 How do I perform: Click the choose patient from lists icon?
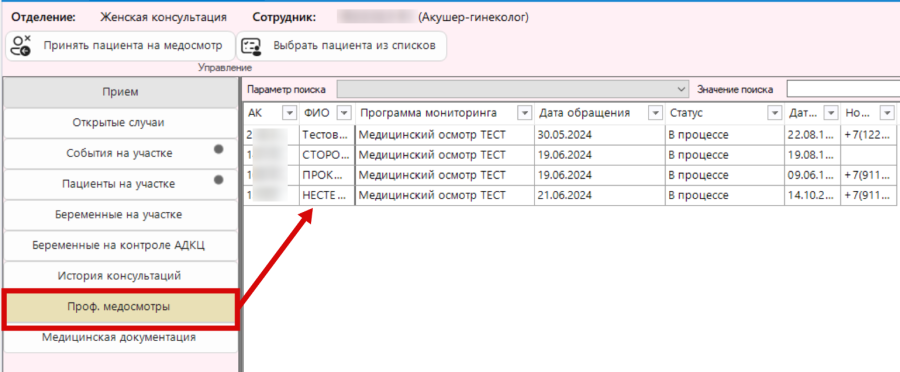[251, 46]
